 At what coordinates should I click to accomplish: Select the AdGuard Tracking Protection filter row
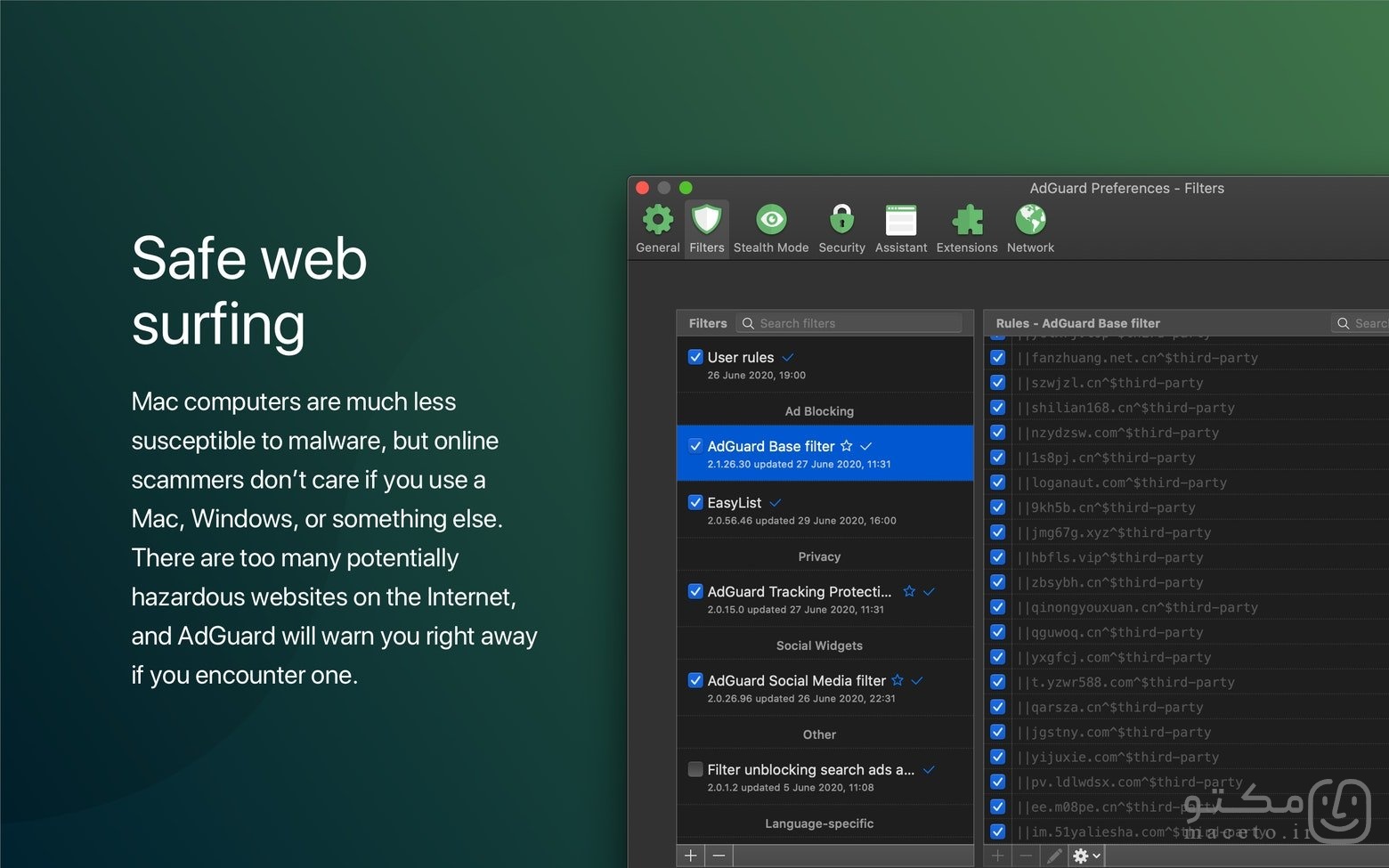[x=824, y=599]
